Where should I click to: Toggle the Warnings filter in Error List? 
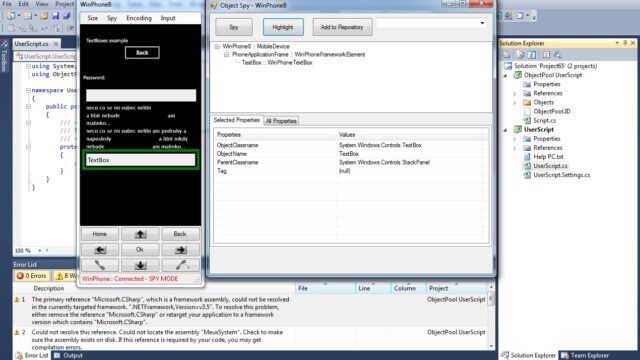point(66,276)
